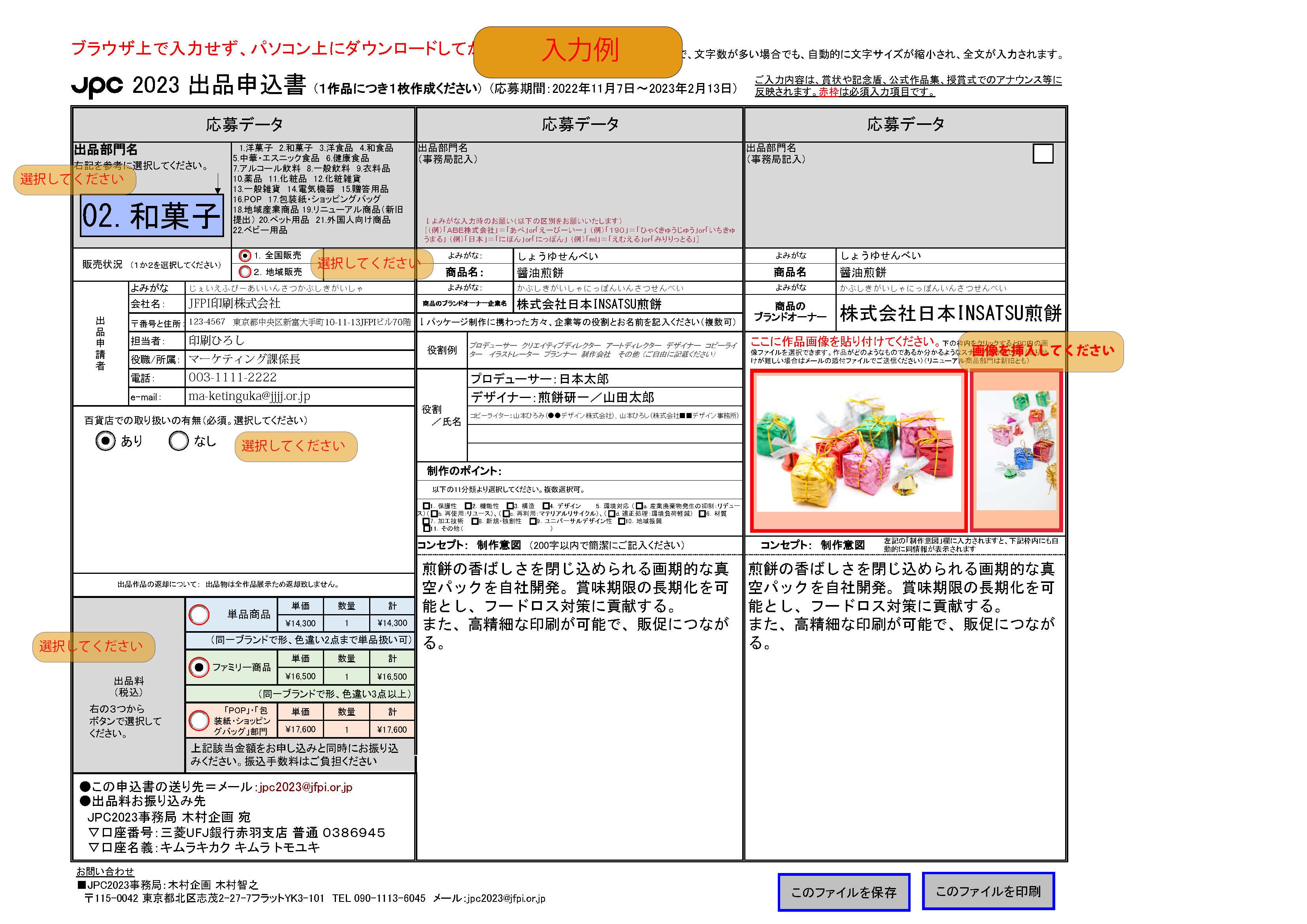Viewport: 1307px width, 924px height.
Task: Select the 全国販売 radio button
Action: (x=245, y=256)
